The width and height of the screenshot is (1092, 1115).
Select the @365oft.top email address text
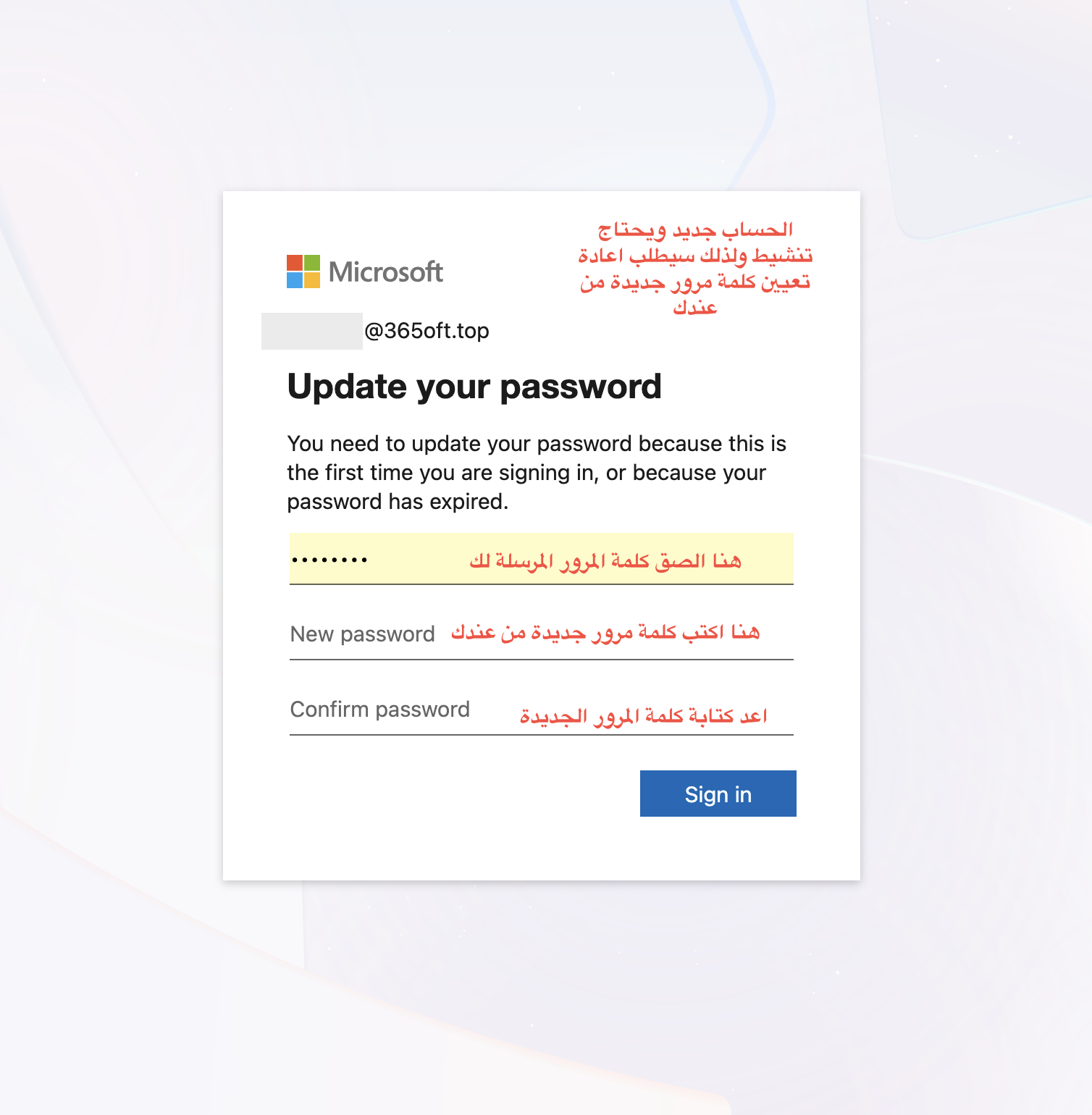[427, 331]
